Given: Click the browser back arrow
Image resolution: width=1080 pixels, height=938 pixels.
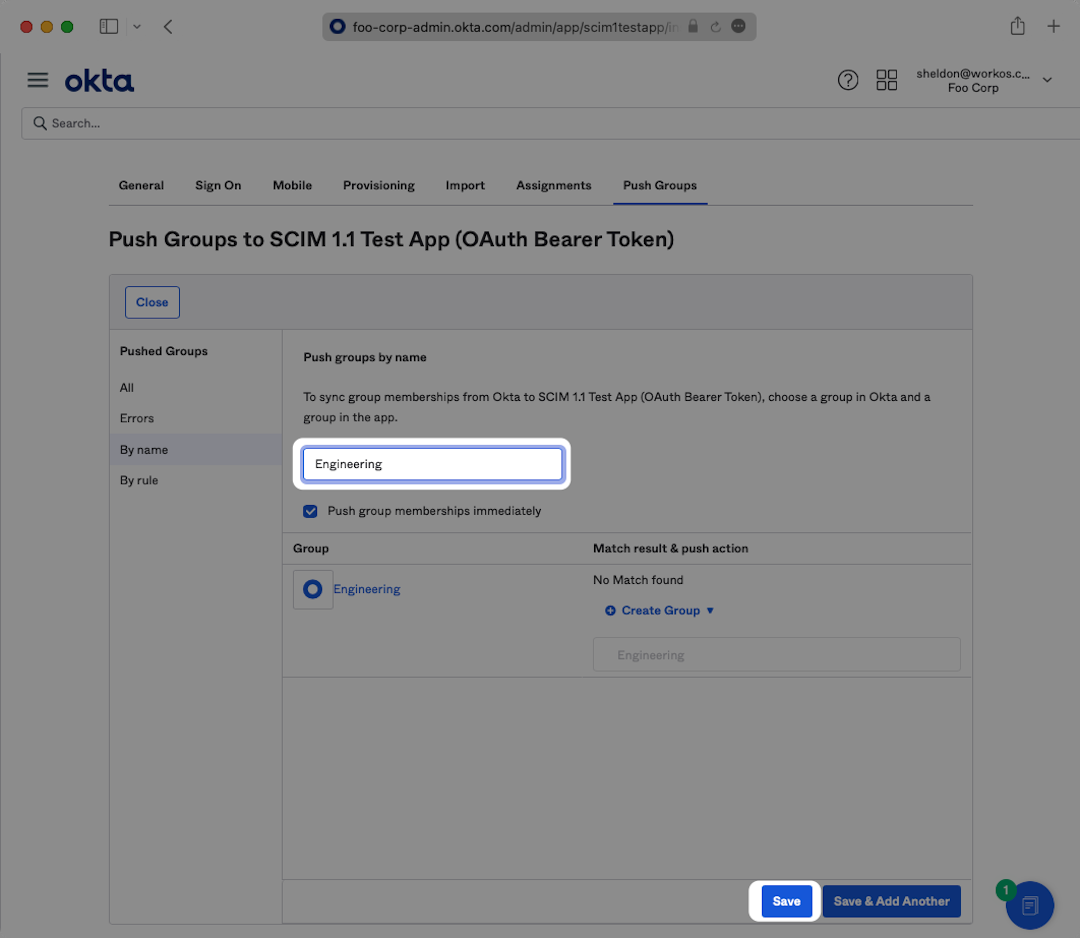Looking at the screenshot, I should (x=168, y=27).
